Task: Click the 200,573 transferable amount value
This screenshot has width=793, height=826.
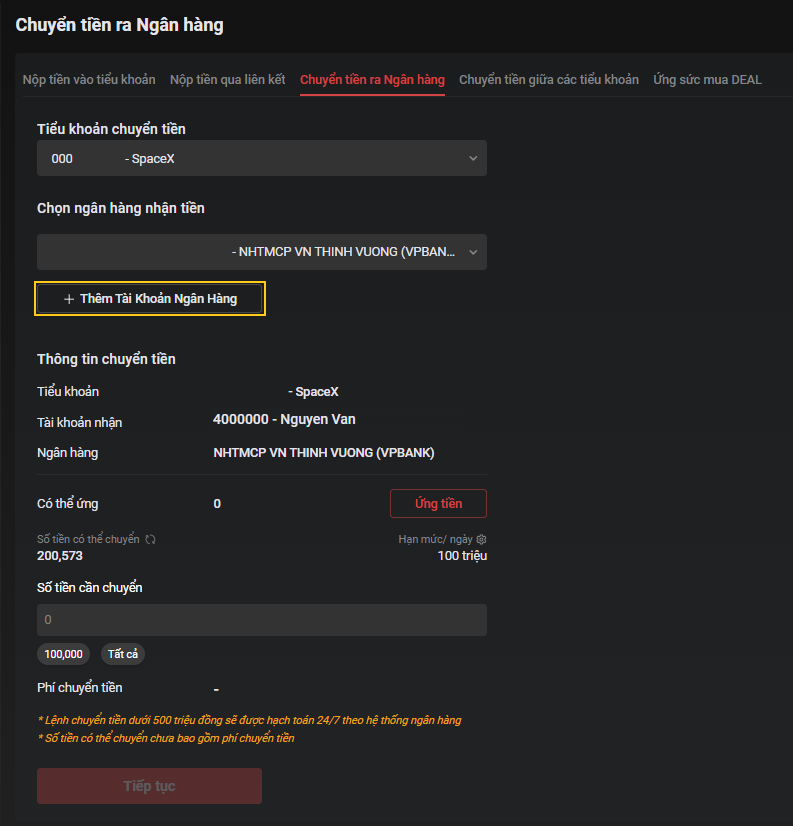Action: 60,556
